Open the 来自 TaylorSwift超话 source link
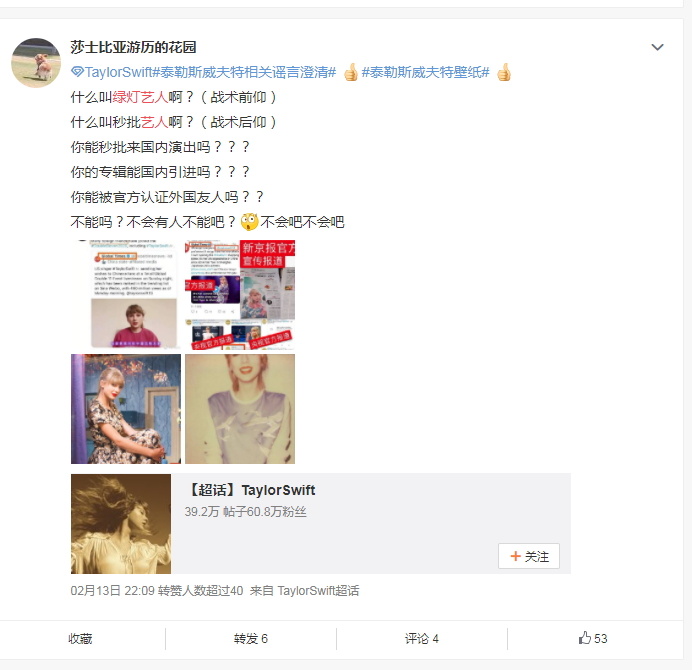692x670 pixels. point(305,591)
